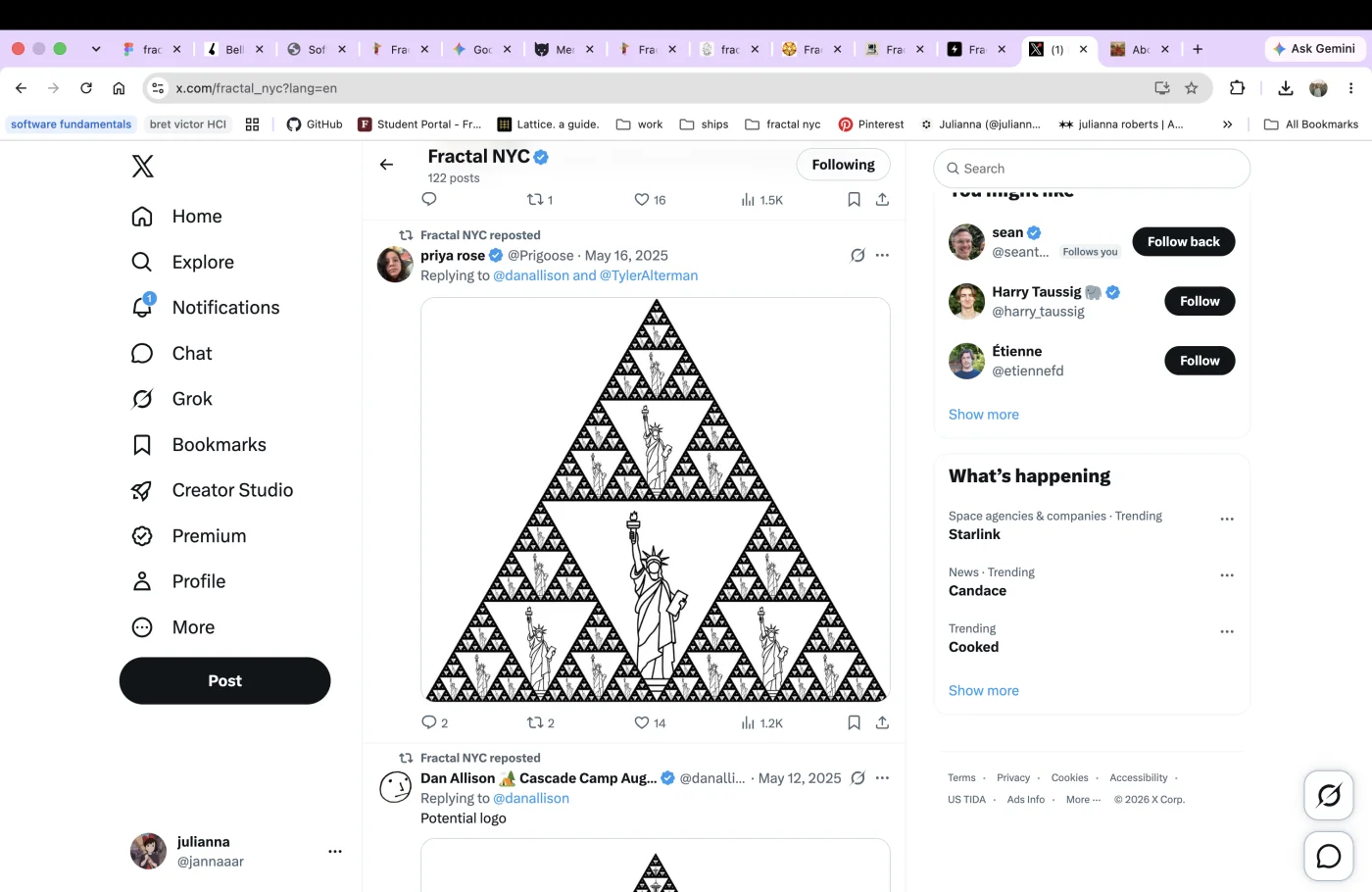1372x892 pixels.
Task: Open the ships bookmarks folder
Action: tap(705, 124)
